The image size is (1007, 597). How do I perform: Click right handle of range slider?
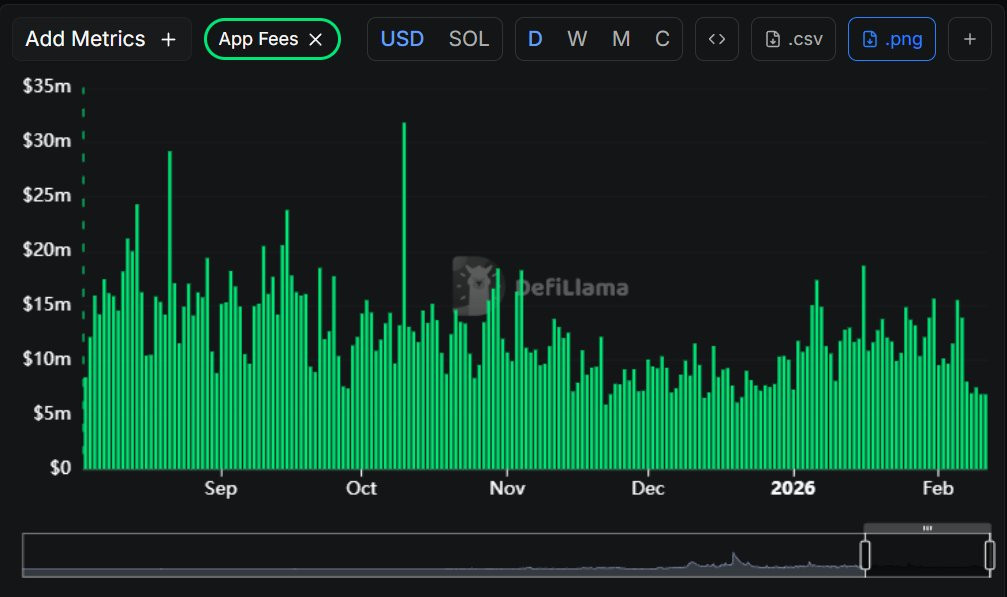990,555
